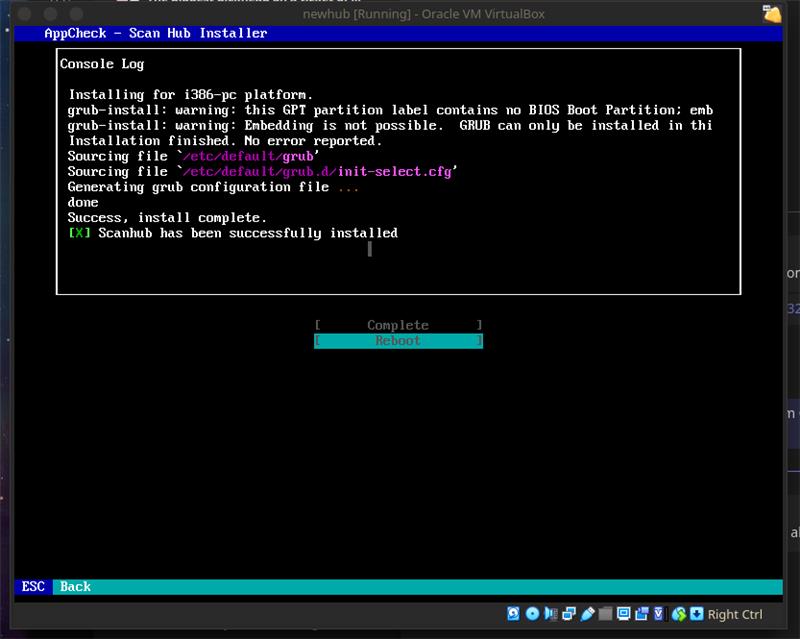The image size is (800, 639).
Task: Choose the highlighted Reboot button
Action: coord(398,341)
